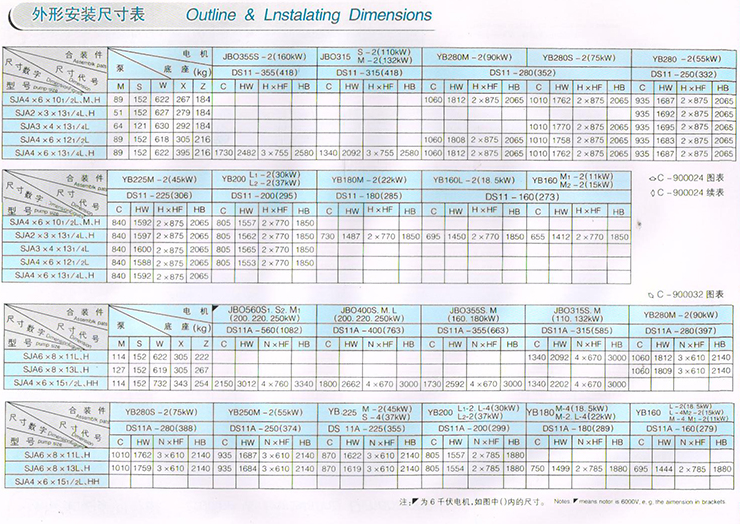
Task: Click the cell value '2662'
Action: point(351,384)
